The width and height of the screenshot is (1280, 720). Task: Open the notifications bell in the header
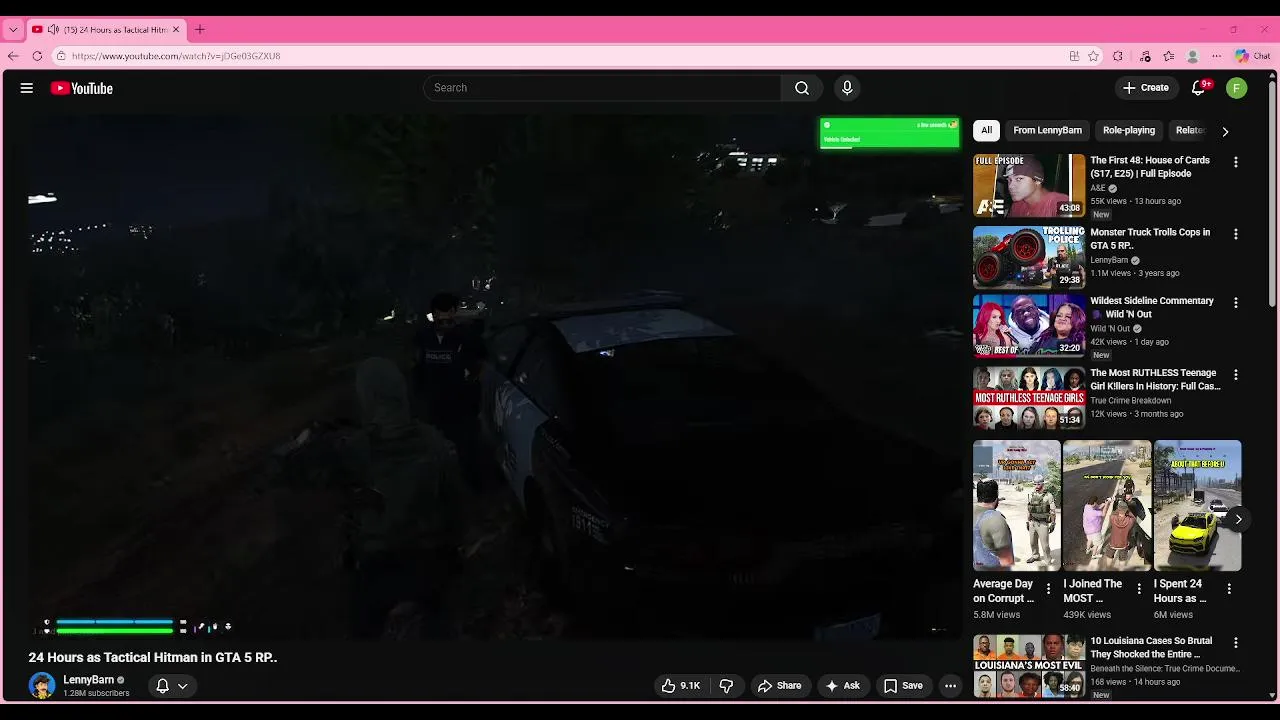1198,88
